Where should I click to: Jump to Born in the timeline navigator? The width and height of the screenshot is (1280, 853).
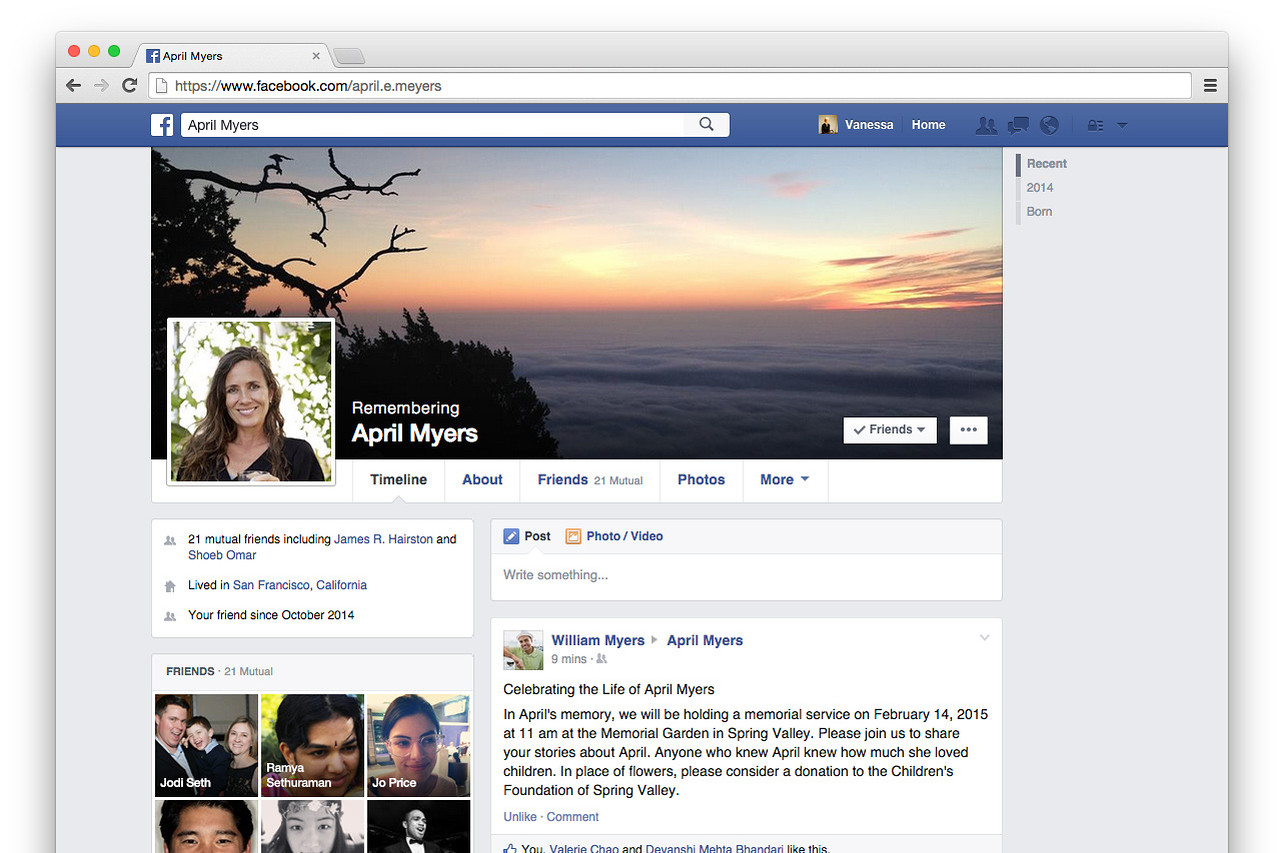click(x=1039, y=212)
